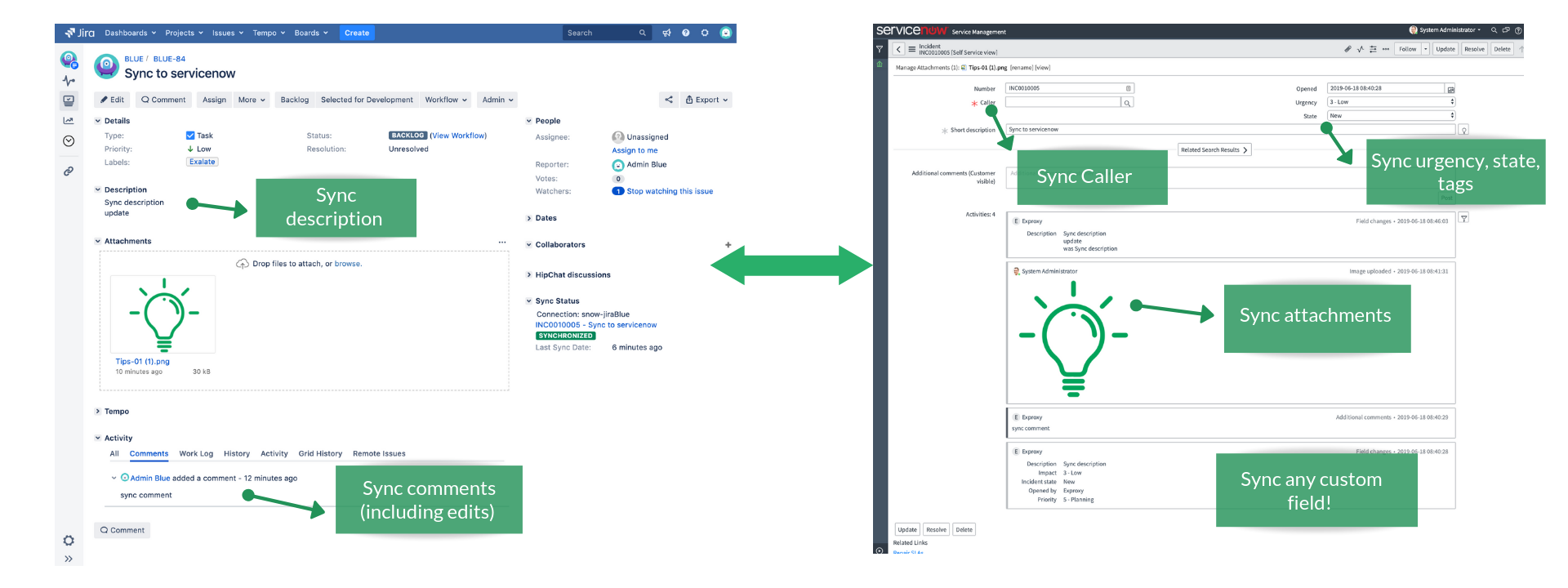1568x588 pixels.
Task: Open the attachments three-dot menu in Jira
Action: click(x=502, y=242)
